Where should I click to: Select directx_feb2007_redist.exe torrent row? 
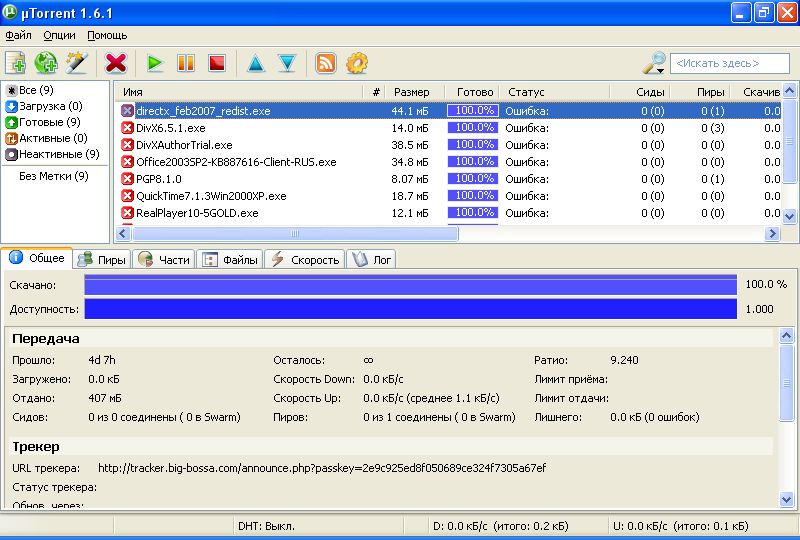449,111
